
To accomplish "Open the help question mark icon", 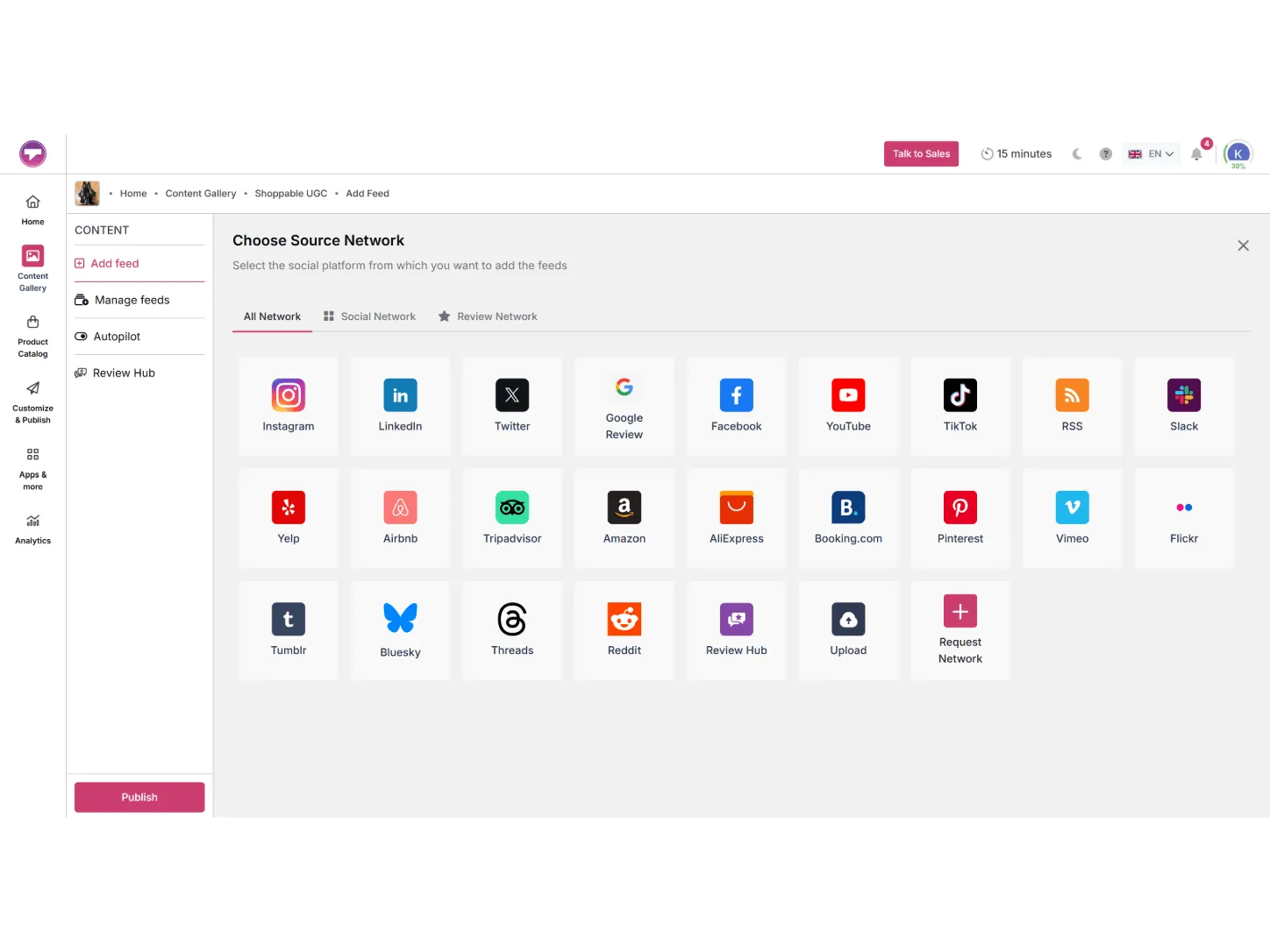I will pos(1106,154).
